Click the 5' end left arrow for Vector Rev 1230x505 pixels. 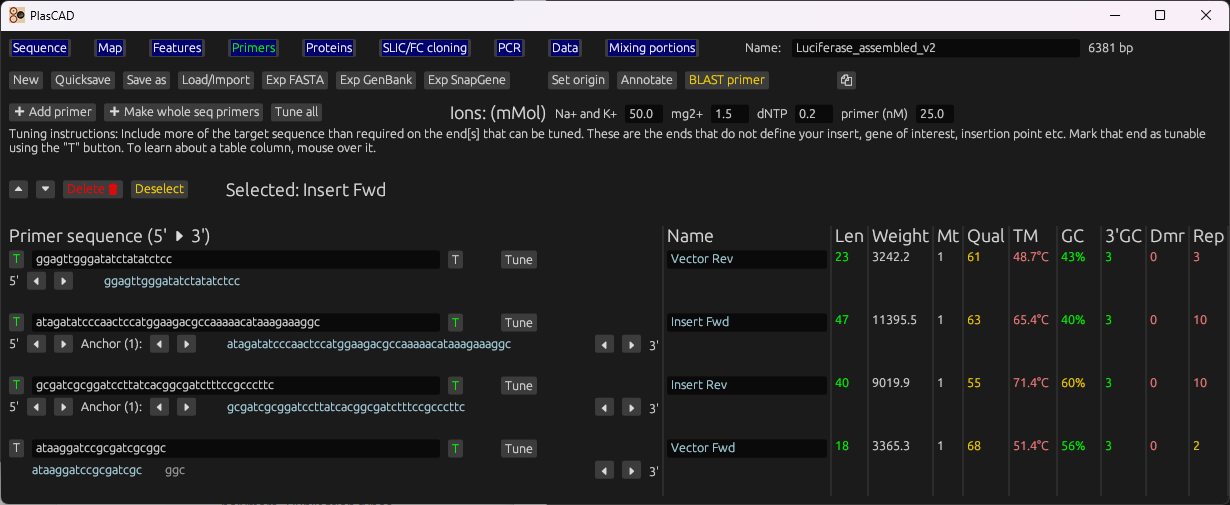36,281
